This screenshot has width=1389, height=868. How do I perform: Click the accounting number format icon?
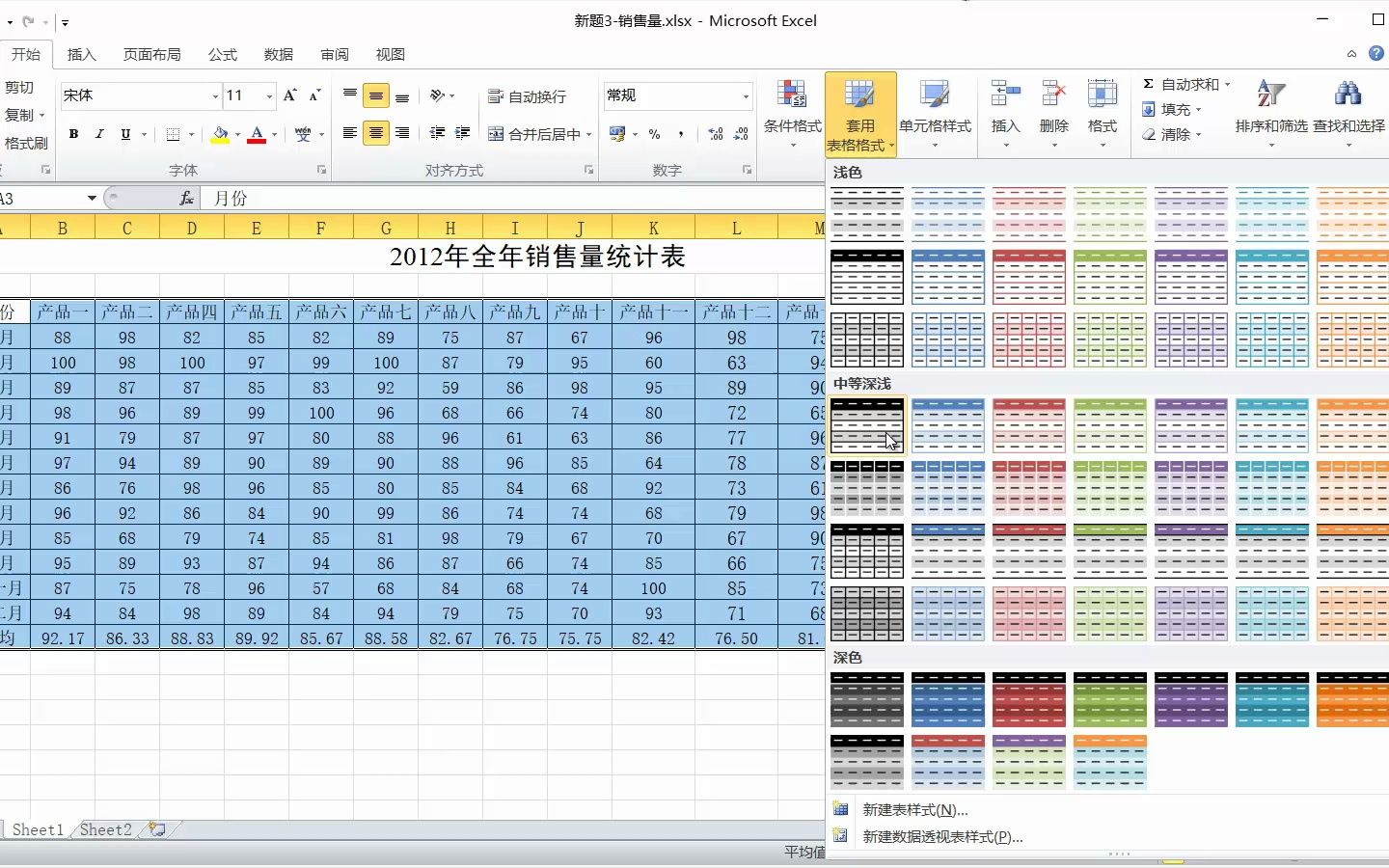617,134
